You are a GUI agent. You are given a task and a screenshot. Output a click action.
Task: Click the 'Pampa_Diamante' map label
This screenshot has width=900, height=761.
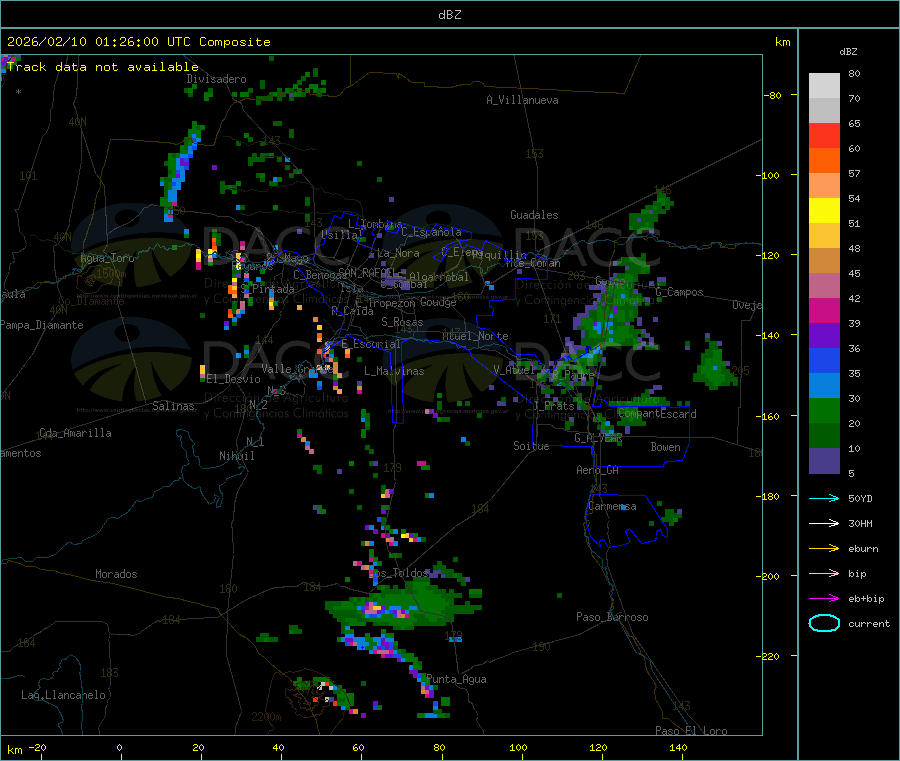click(42, 325)
